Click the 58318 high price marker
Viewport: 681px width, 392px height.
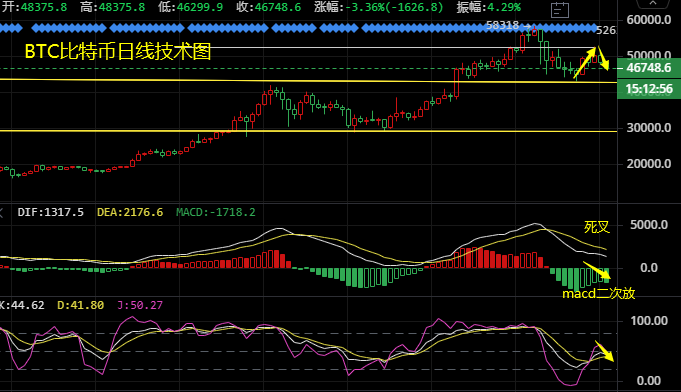(502, 26)
